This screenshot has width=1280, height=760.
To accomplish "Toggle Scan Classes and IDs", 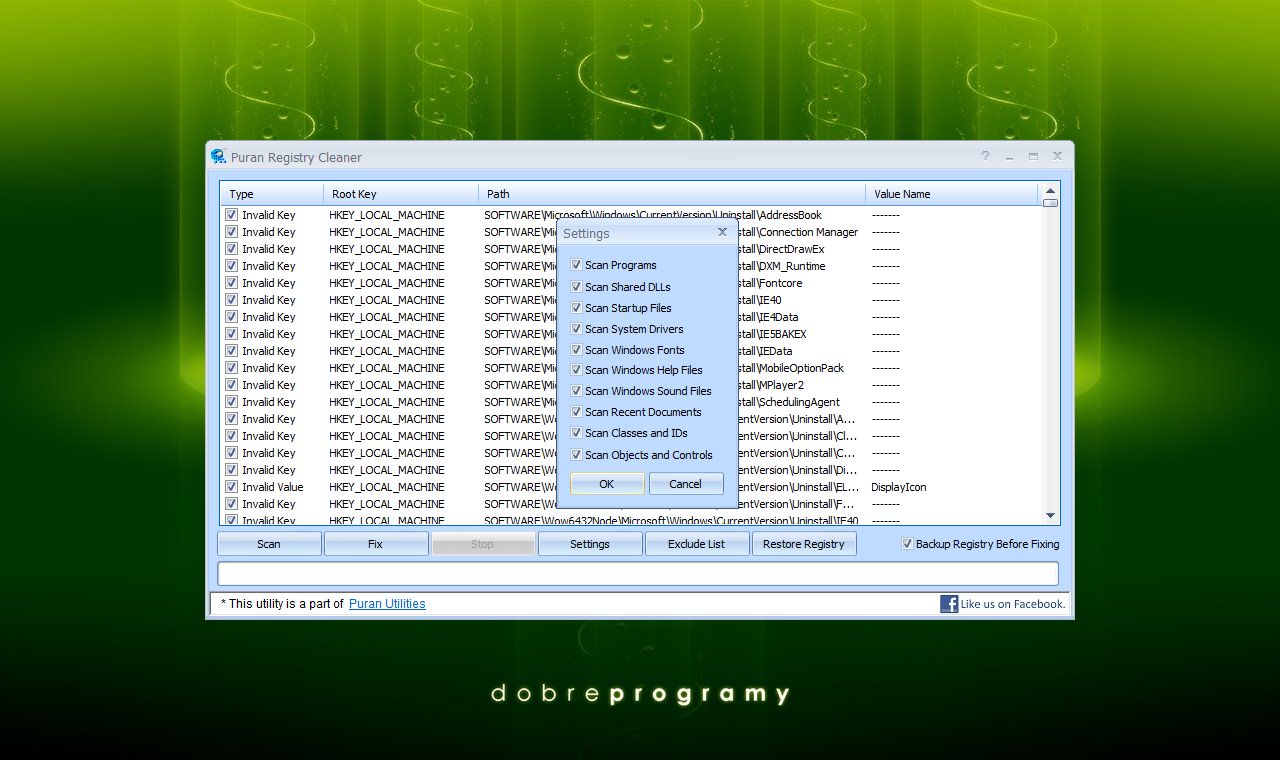I will [576, 433].
